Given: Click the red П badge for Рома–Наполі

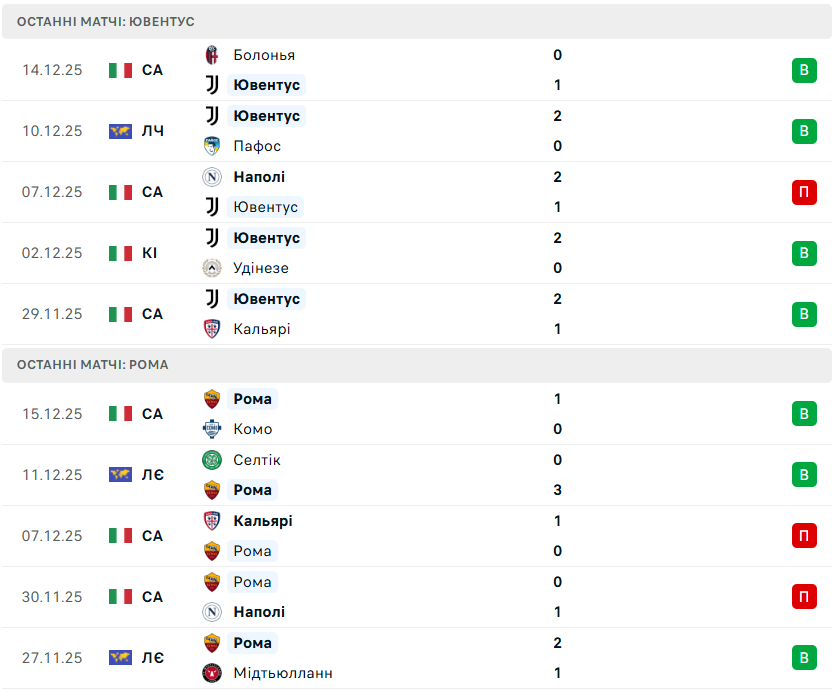Looking at the screenshot, I should click(804, 597).
